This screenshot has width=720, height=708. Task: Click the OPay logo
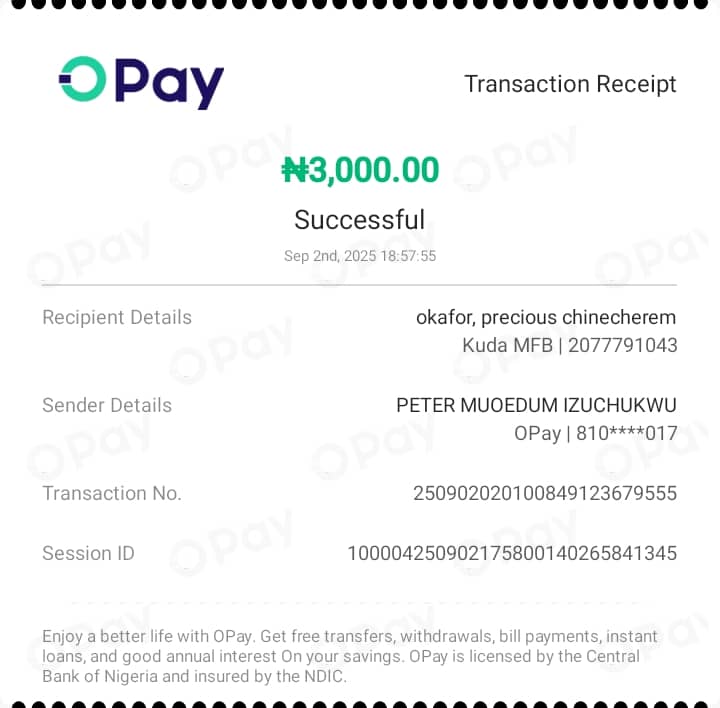pyautogui.click(x=141, y=83)
